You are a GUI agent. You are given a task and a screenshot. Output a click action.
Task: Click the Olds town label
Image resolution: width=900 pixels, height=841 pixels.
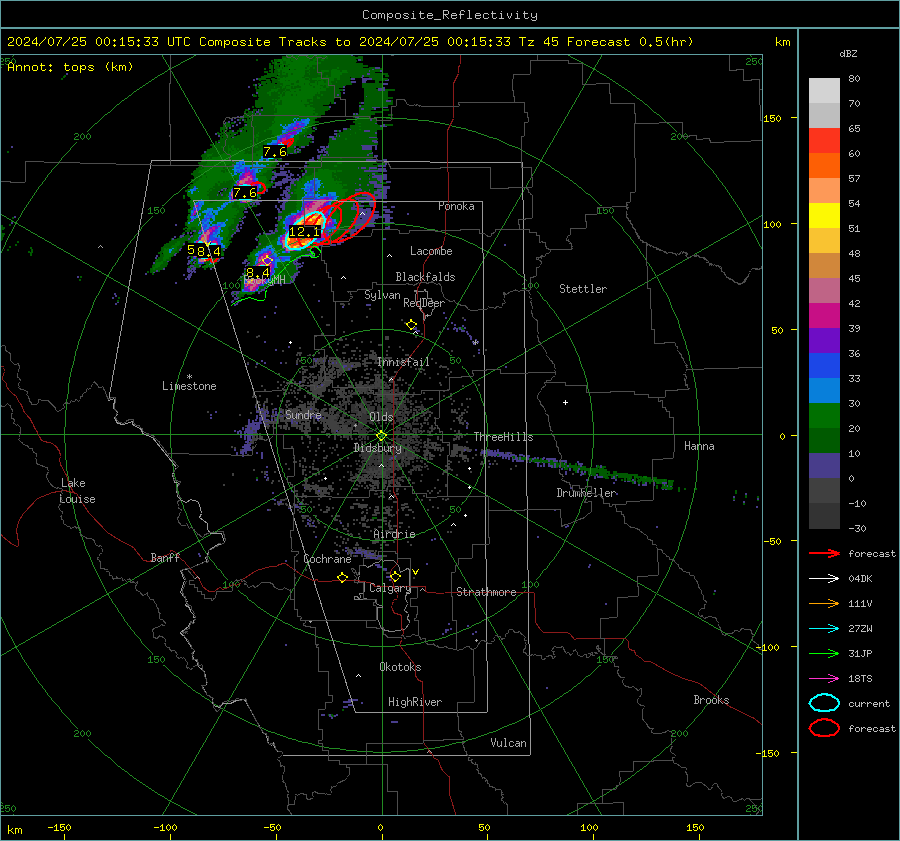coord(381,417)
